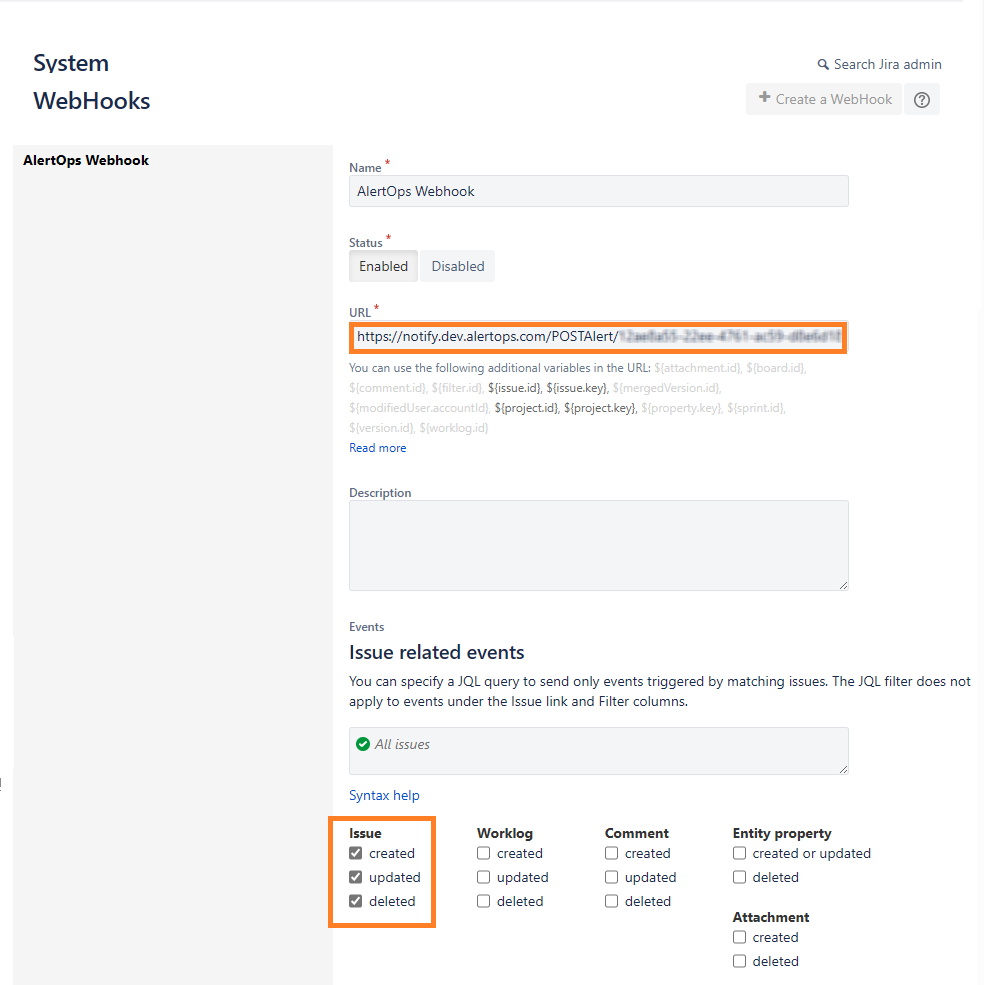The height and width of the screenshot is (985, 984).
Task: Enable Comment updated checkbox
Action: [x=612, y=877]
